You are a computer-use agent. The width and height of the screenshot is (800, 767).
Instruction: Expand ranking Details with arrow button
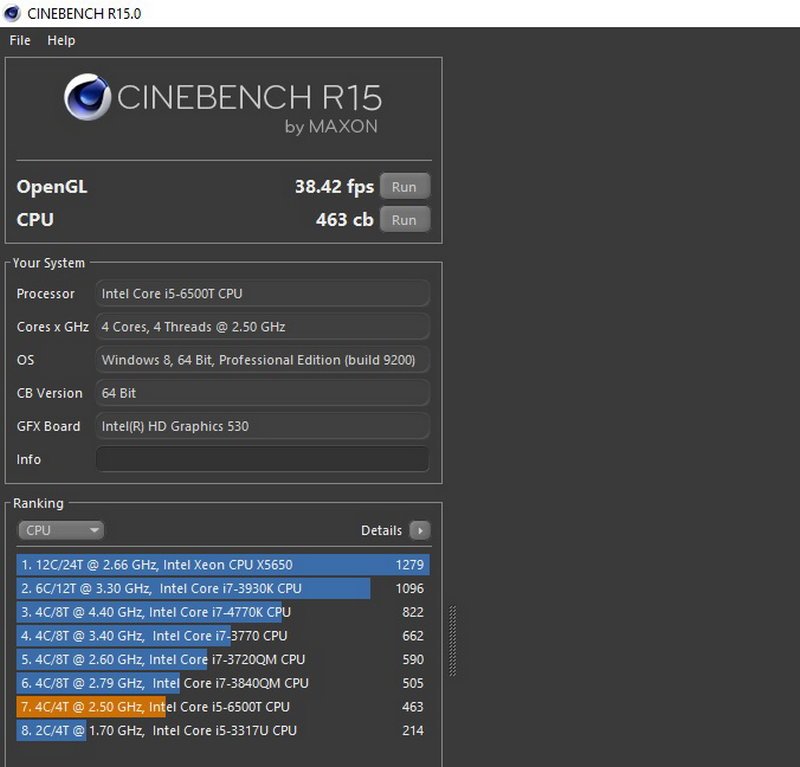(x=419, y=530)
